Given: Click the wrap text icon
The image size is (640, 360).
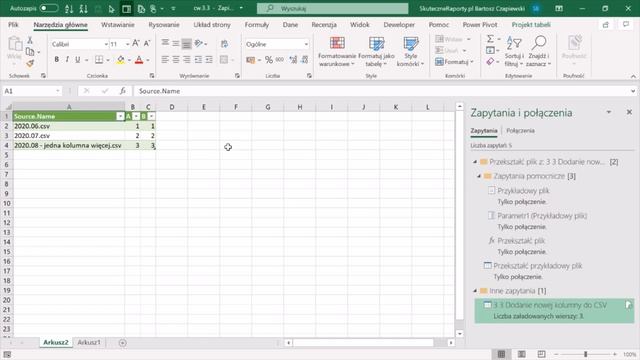Looking at the screenshot, I should coord(224,44).
